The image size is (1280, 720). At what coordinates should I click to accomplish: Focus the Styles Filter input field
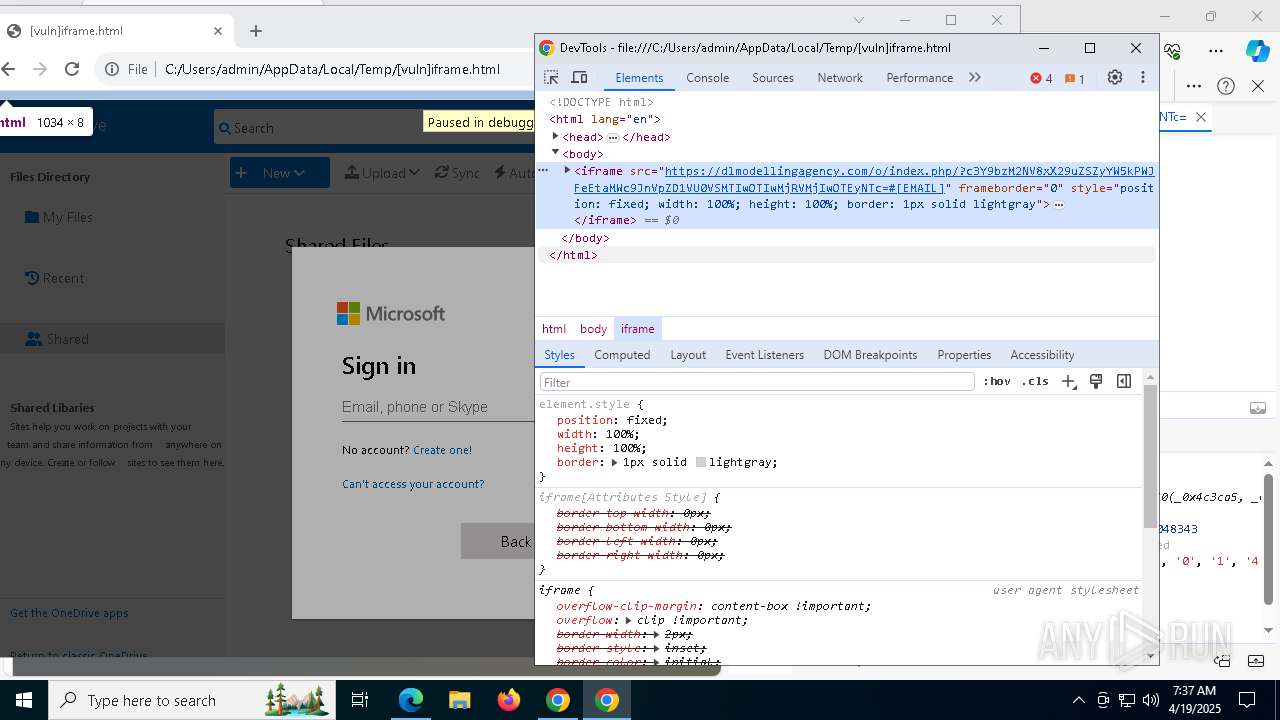[757, 382]
